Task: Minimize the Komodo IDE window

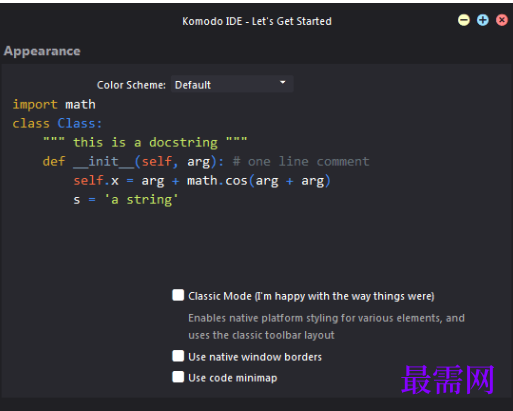Action: click(x=463, y=20)
